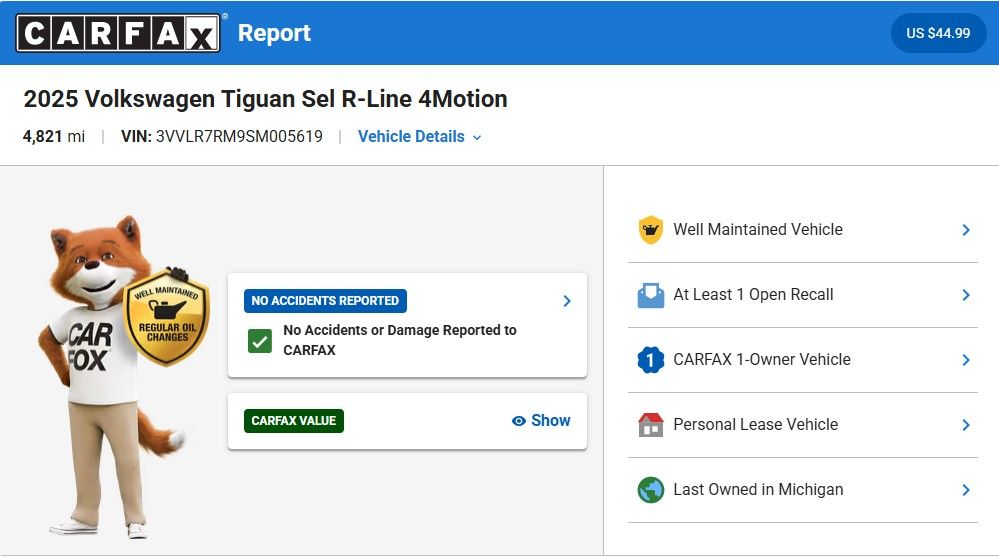Click the CARFAX Value label
This screenshot has height=558, width=999.
tap(294, 420)
